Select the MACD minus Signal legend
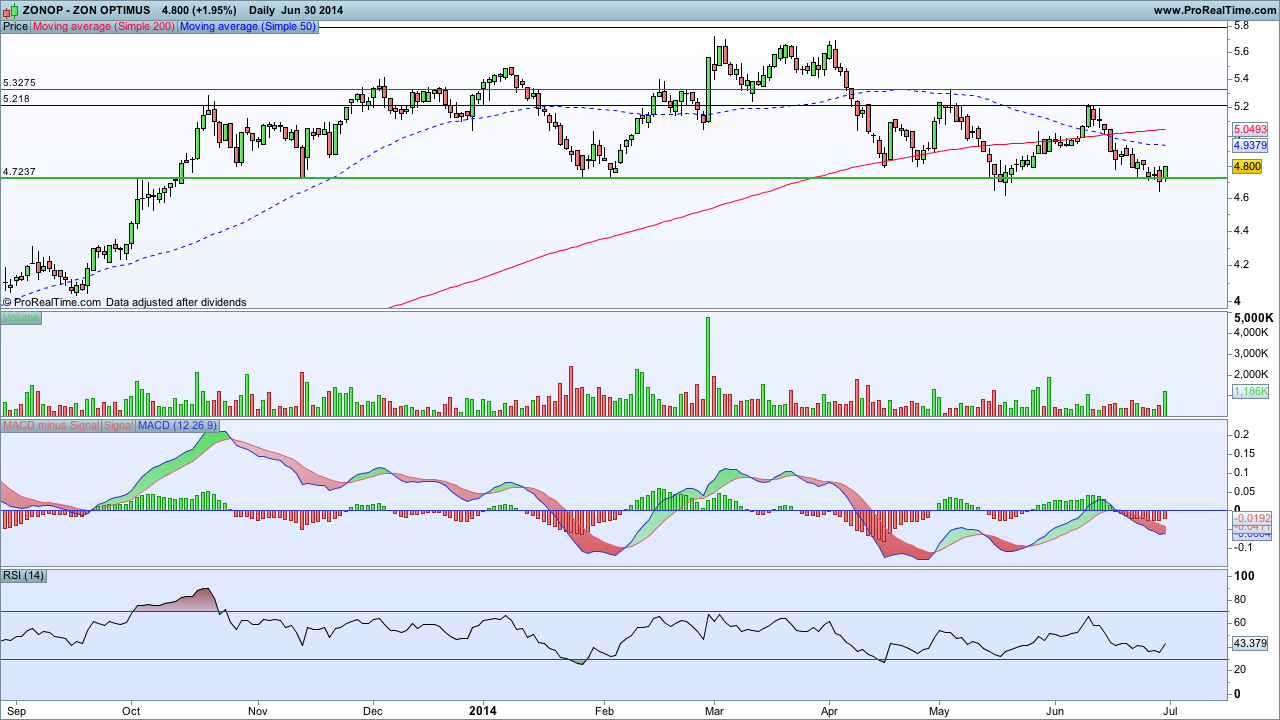The image size is (1280, 720). point(51,426)
